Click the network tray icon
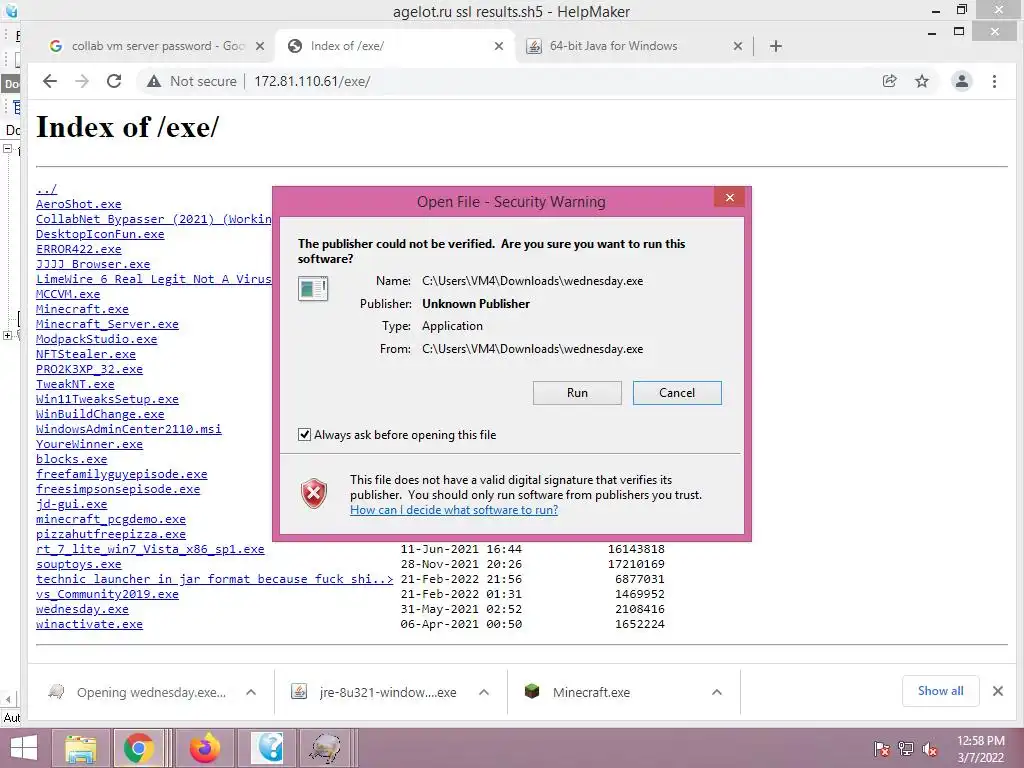 point(906,749)
